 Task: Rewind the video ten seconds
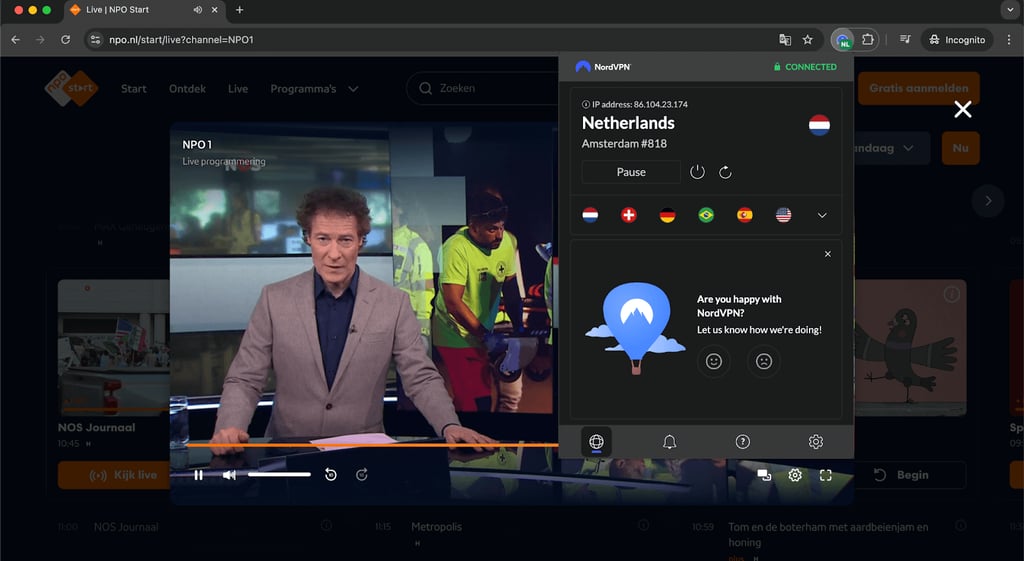point(331,475)
